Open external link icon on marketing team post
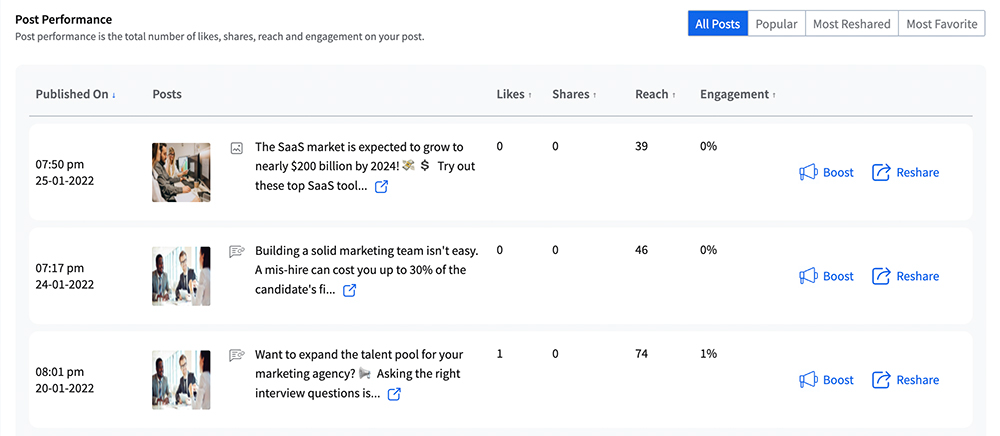The image size is (1000, 436). pos(349,291)
